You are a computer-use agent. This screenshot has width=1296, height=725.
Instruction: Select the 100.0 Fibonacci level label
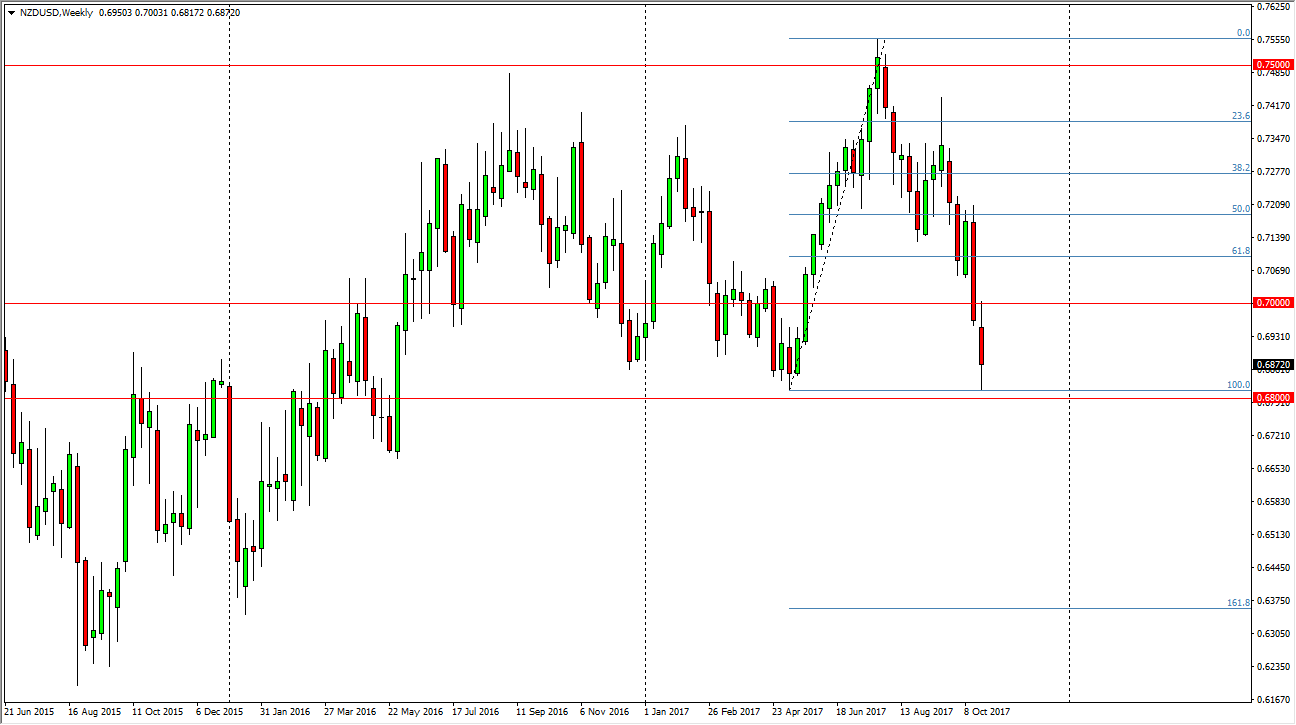coord(1240,385)
